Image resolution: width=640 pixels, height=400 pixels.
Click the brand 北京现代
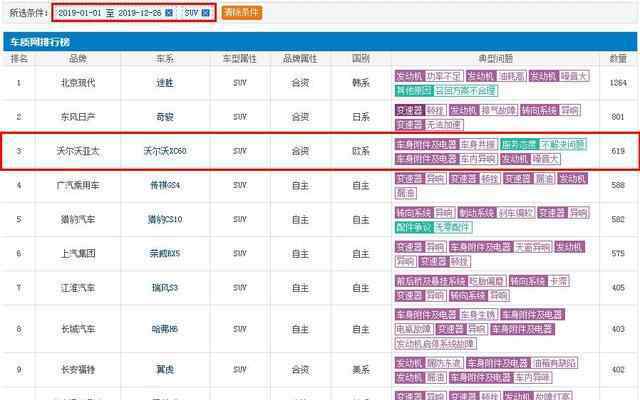click(78, 83)
